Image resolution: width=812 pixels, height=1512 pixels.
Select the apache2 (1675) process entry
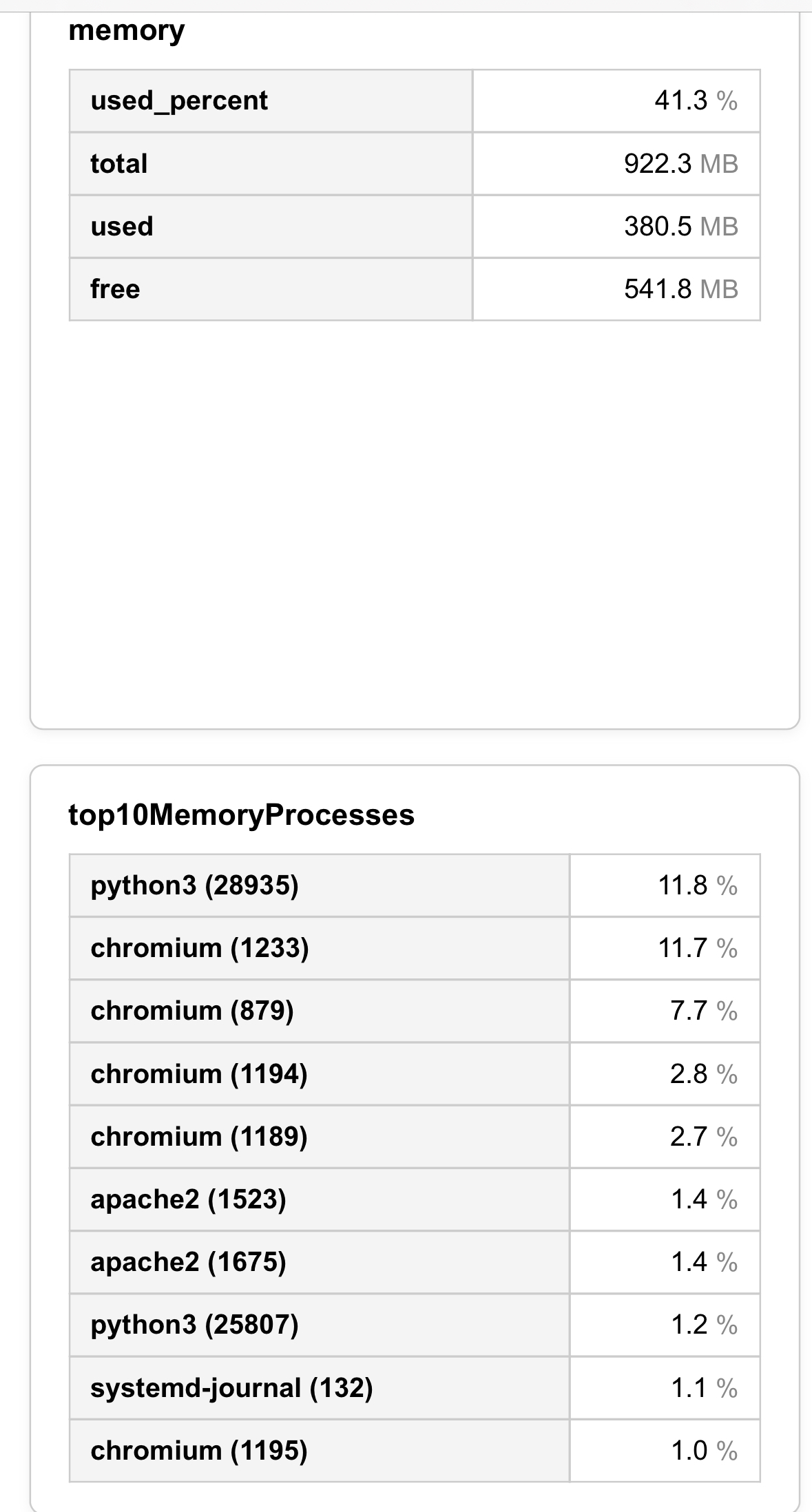[188, 1262]
